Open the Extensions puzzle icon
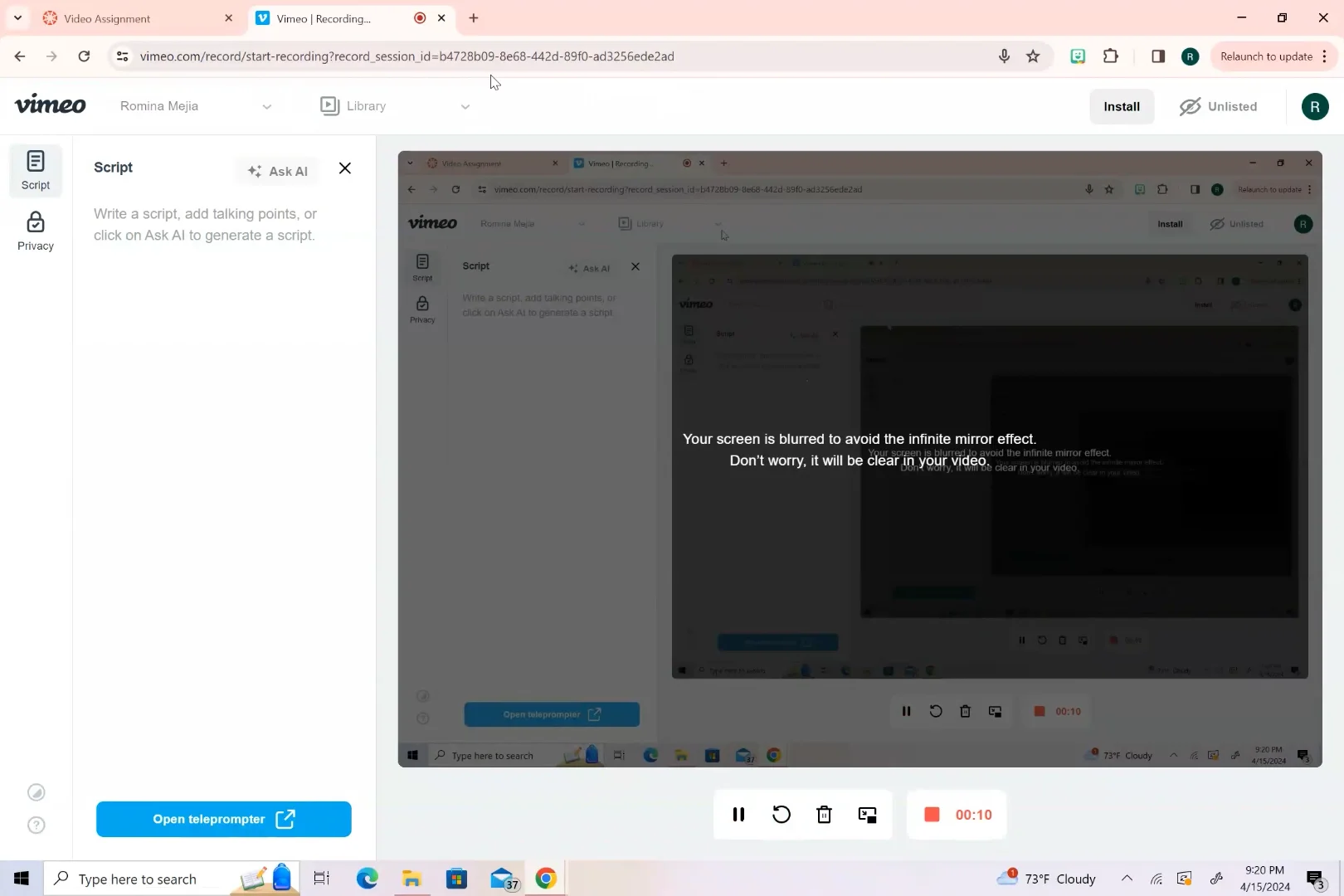Screen dimensions: 1344x896 click(1111, 56)
